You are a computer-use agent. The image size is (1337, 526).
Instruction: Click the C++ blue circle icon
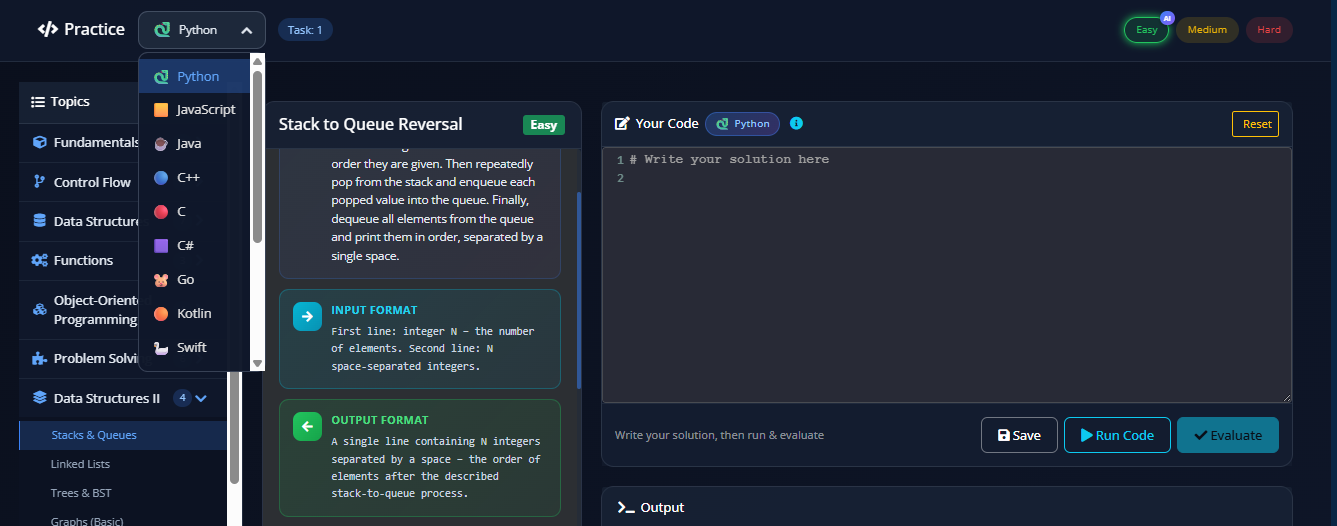161,178
